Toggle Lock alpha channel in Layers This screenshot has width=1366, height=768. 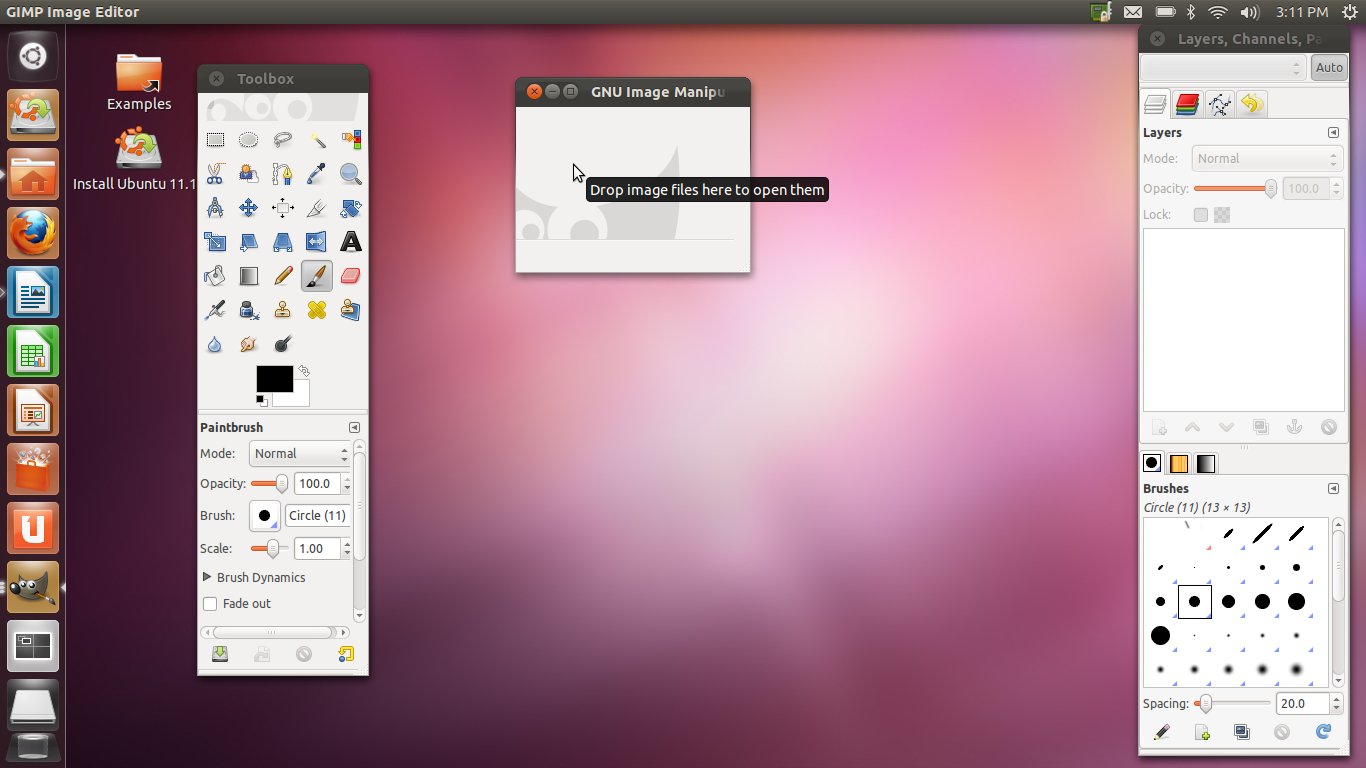point(1221,215)
